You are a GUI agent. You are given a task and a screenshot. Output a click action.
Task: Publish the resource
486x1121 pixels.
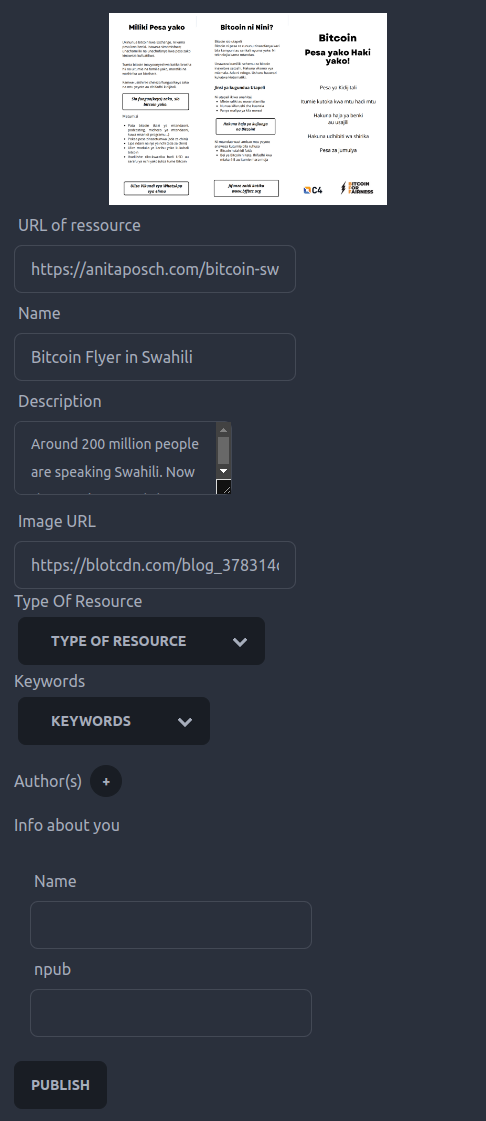(x=61, y=1085)
